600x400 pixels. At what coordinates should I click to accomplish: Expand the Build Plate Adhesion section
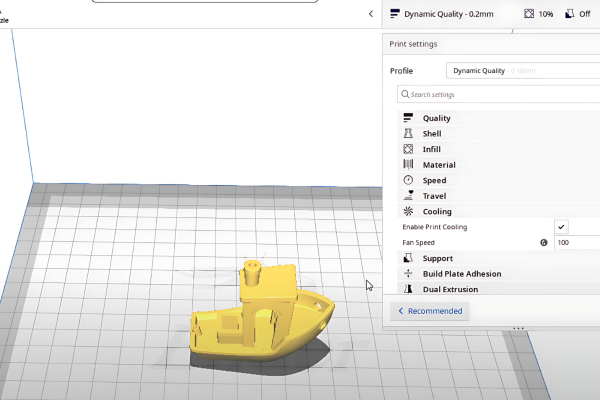[462, 273]
